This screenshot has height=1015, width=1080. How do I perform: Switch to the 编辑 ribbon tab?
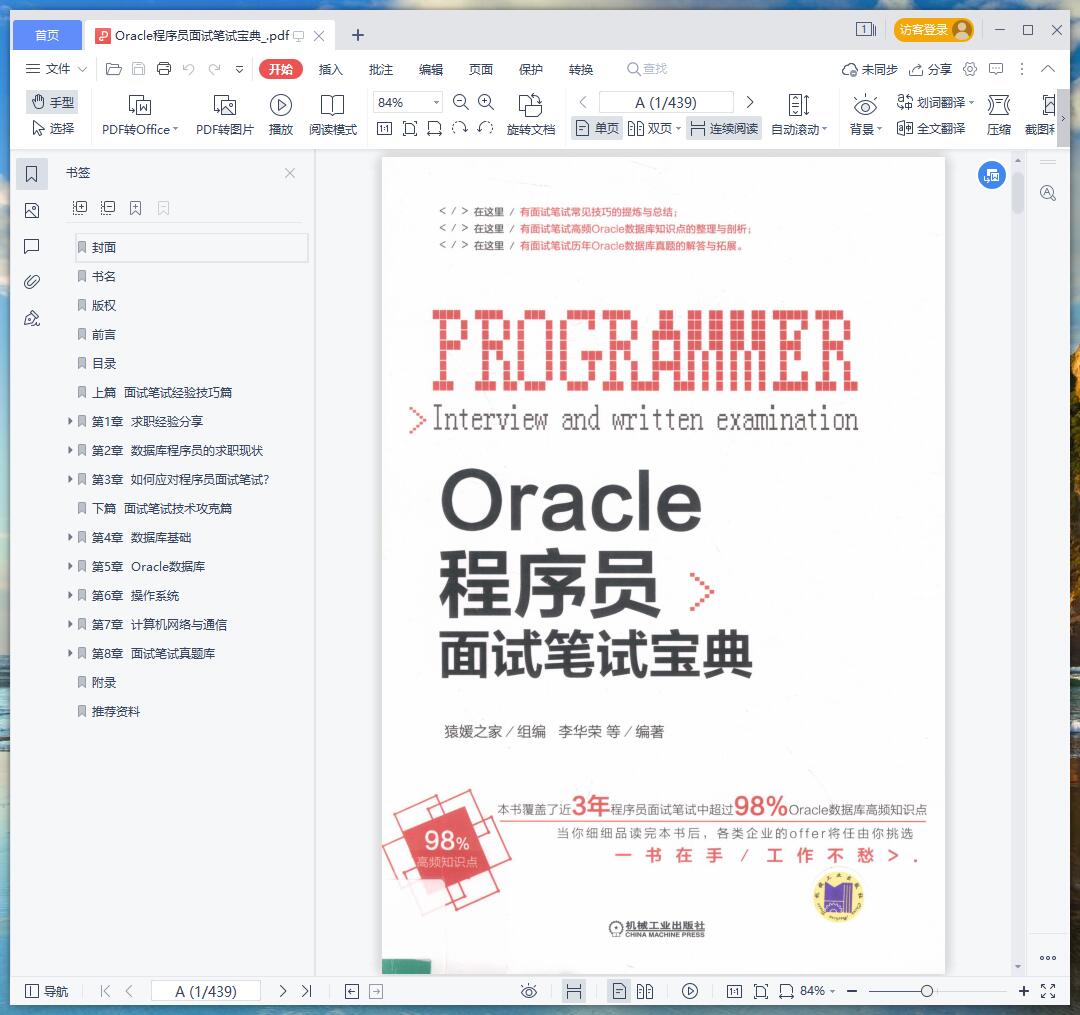click(431, 69)
